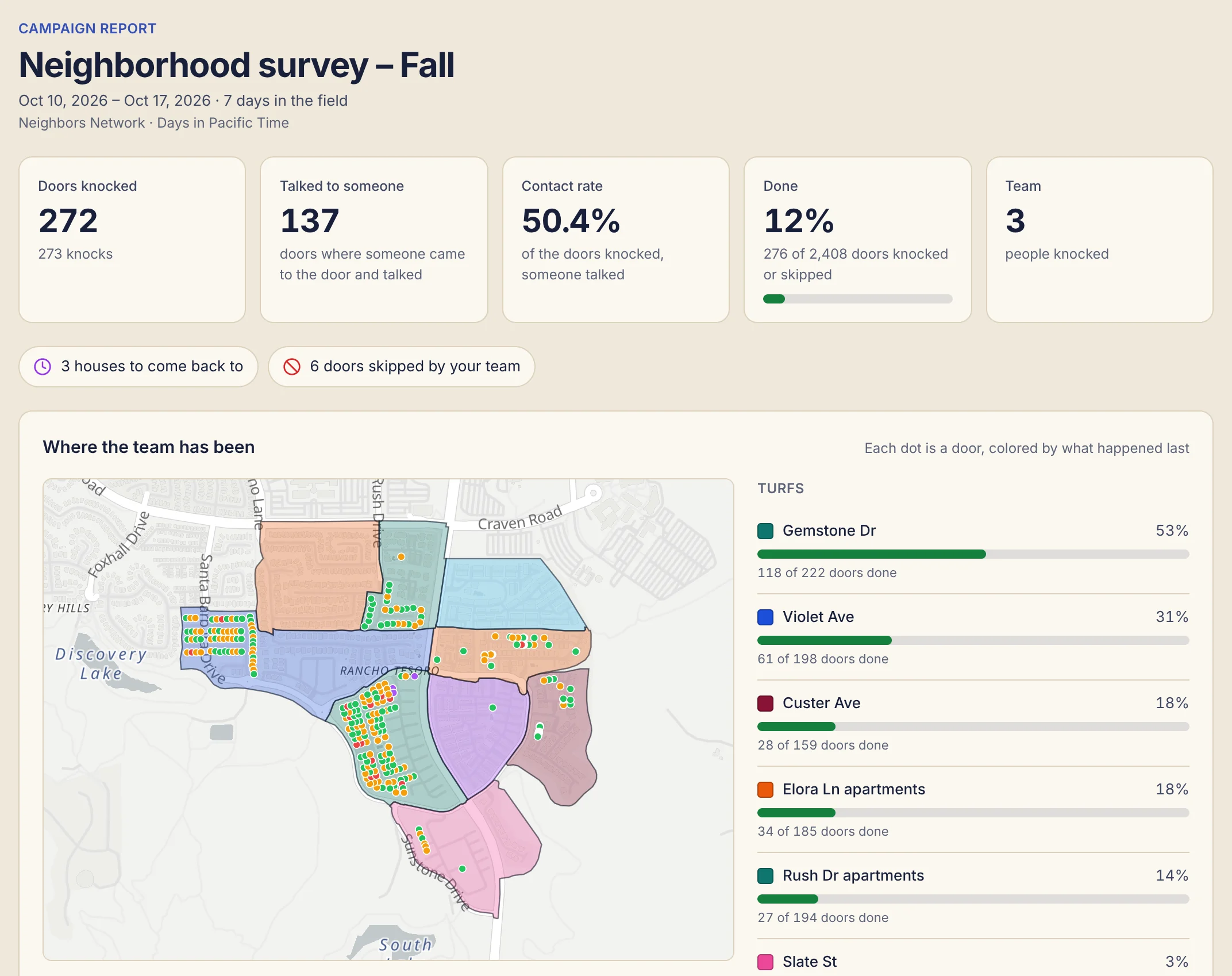Click the Custer Ave progress bar
This screenshot has height=976, width=1232.
973,727
